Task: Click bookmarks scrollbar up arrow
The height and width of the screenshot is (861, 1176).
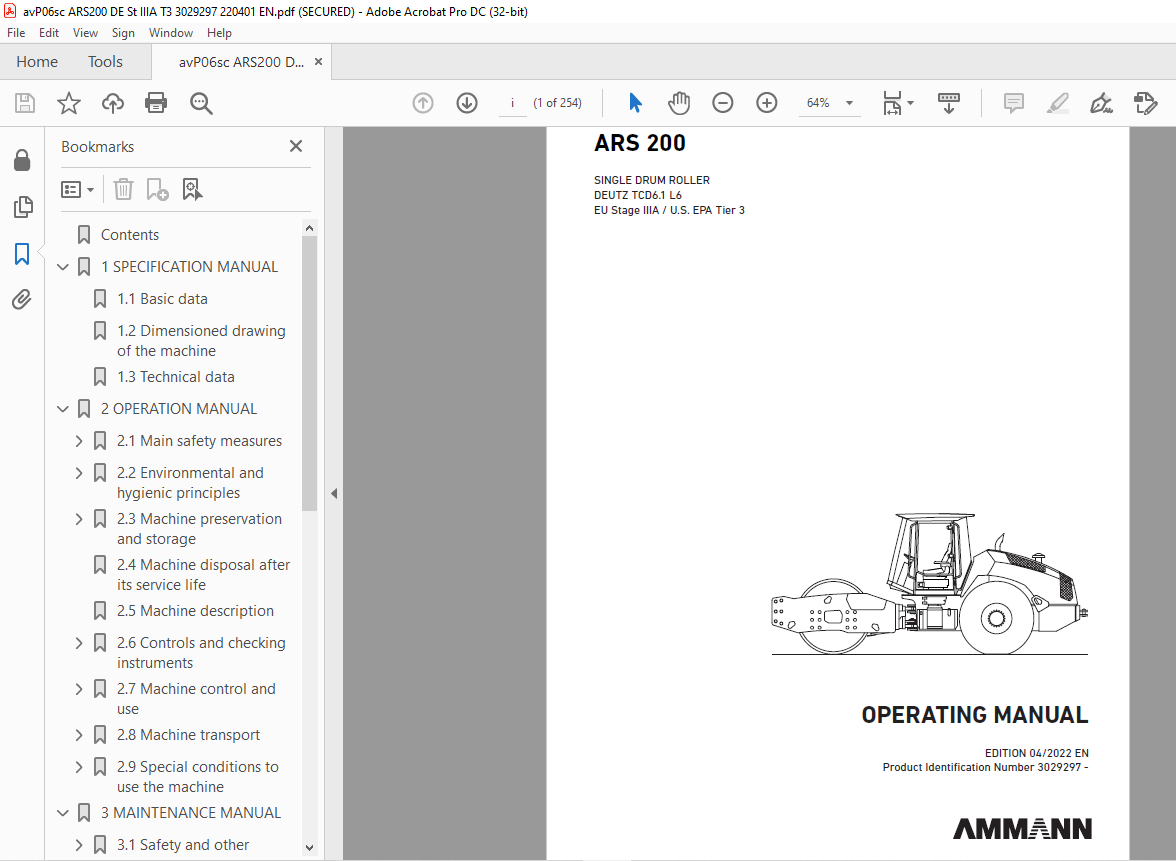Action: [310, 227]
